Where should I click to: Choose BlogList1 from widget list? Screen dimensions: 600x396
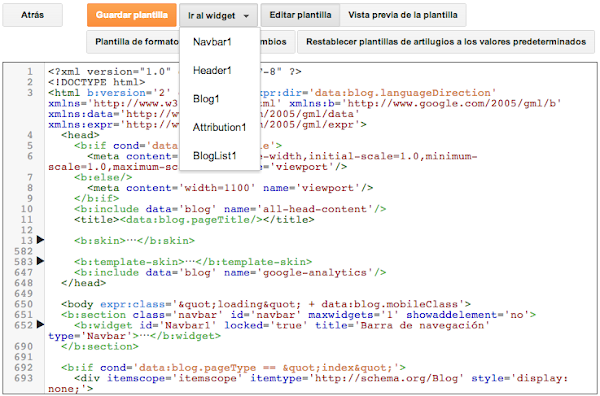[x=220, y=156]
